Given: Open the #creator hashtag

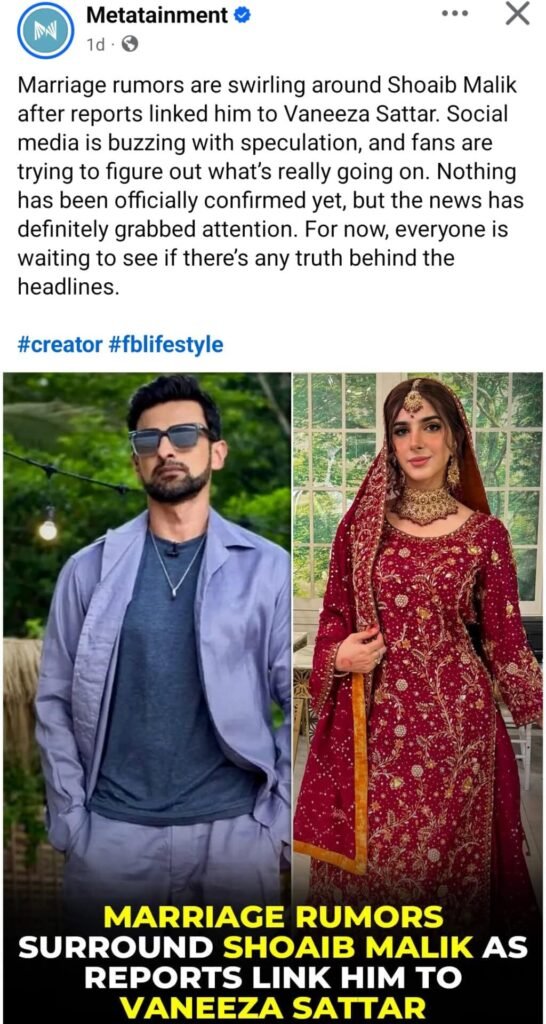Looking at the screenshot, I should (59, 344).
